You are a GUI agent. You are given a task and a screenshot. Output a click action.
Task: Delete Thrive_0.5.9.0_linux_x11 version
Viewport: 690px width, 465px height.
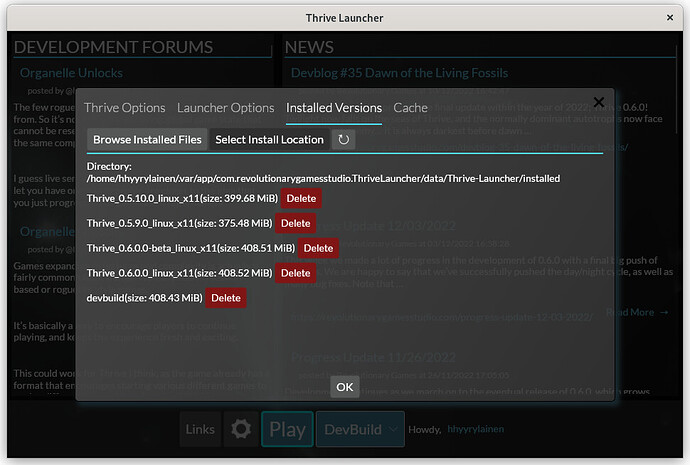coord(296,223)
